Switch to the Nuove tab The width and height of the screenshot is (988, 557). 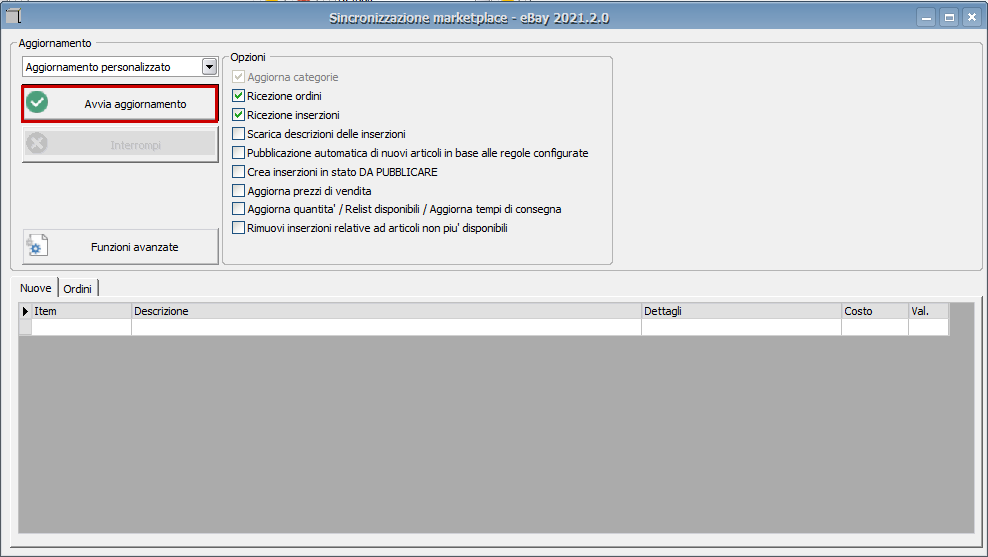(x=36, y=288)
